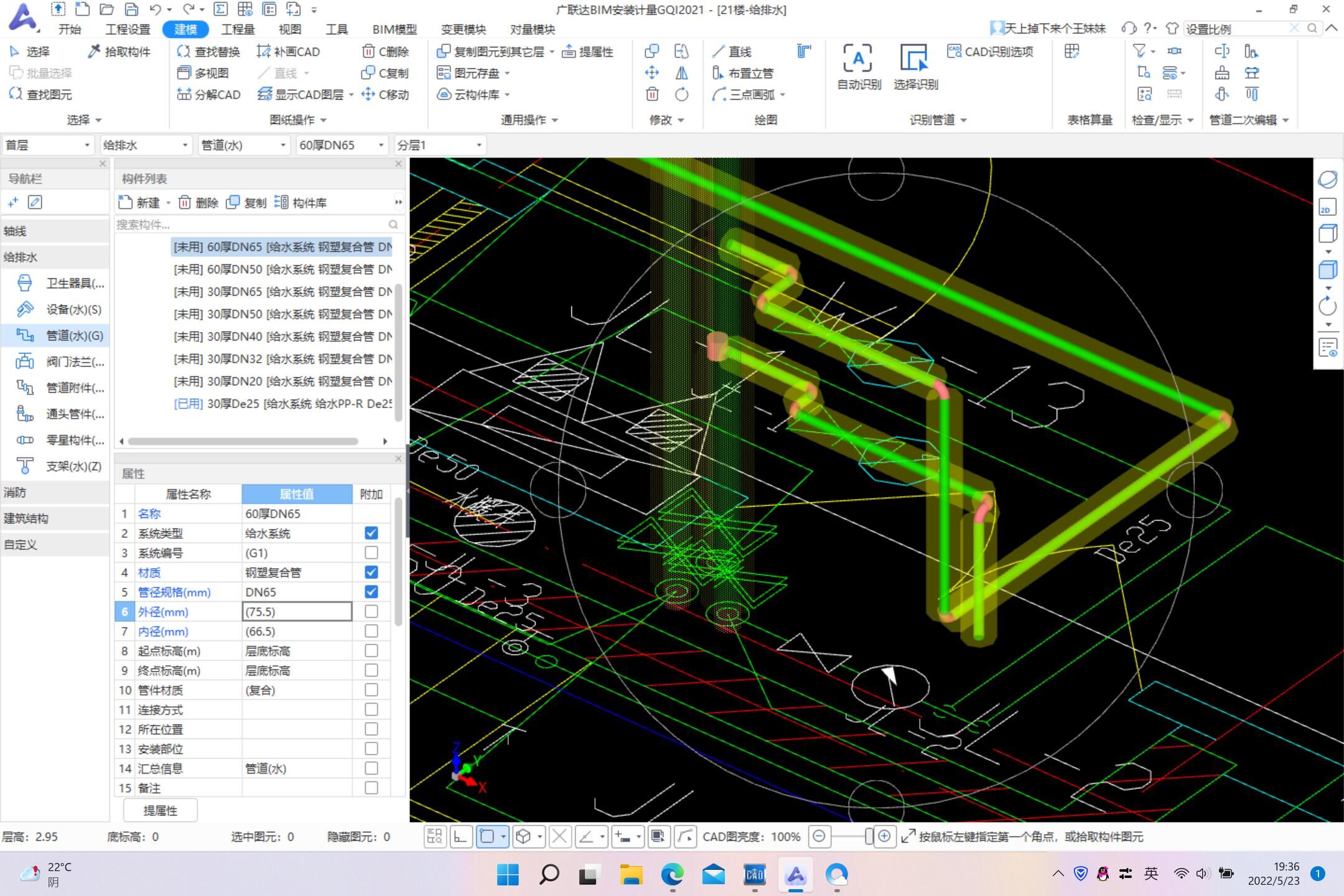
Task: Click the 选择识别 select-recognize icon
Action: pos(915,67)
